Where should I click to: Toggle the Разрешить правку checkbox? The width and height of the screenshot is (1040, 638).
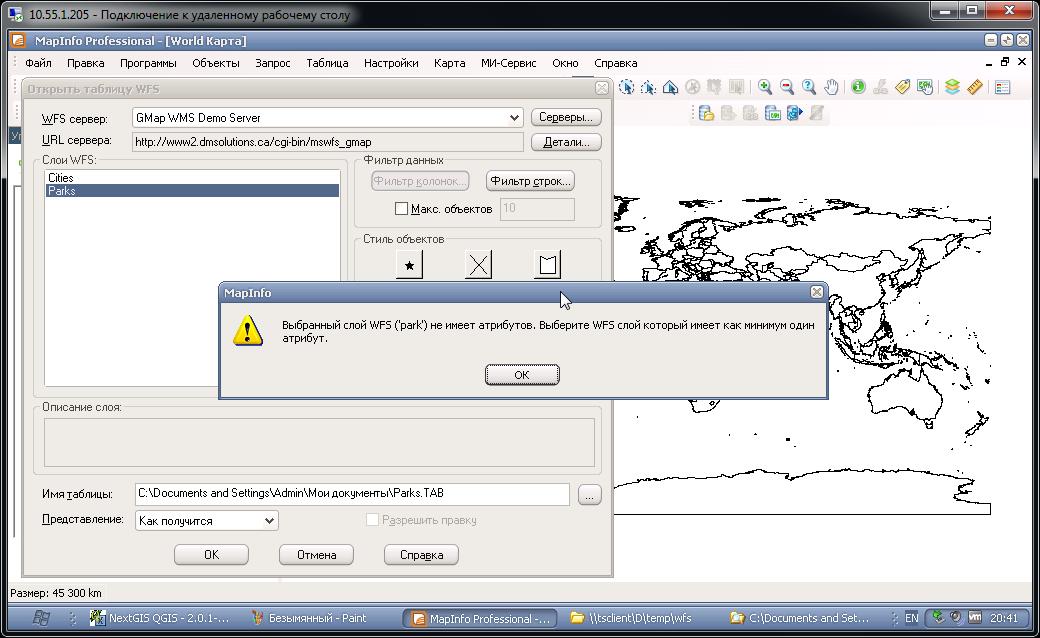pyautogui.click(x=373, y=519)
